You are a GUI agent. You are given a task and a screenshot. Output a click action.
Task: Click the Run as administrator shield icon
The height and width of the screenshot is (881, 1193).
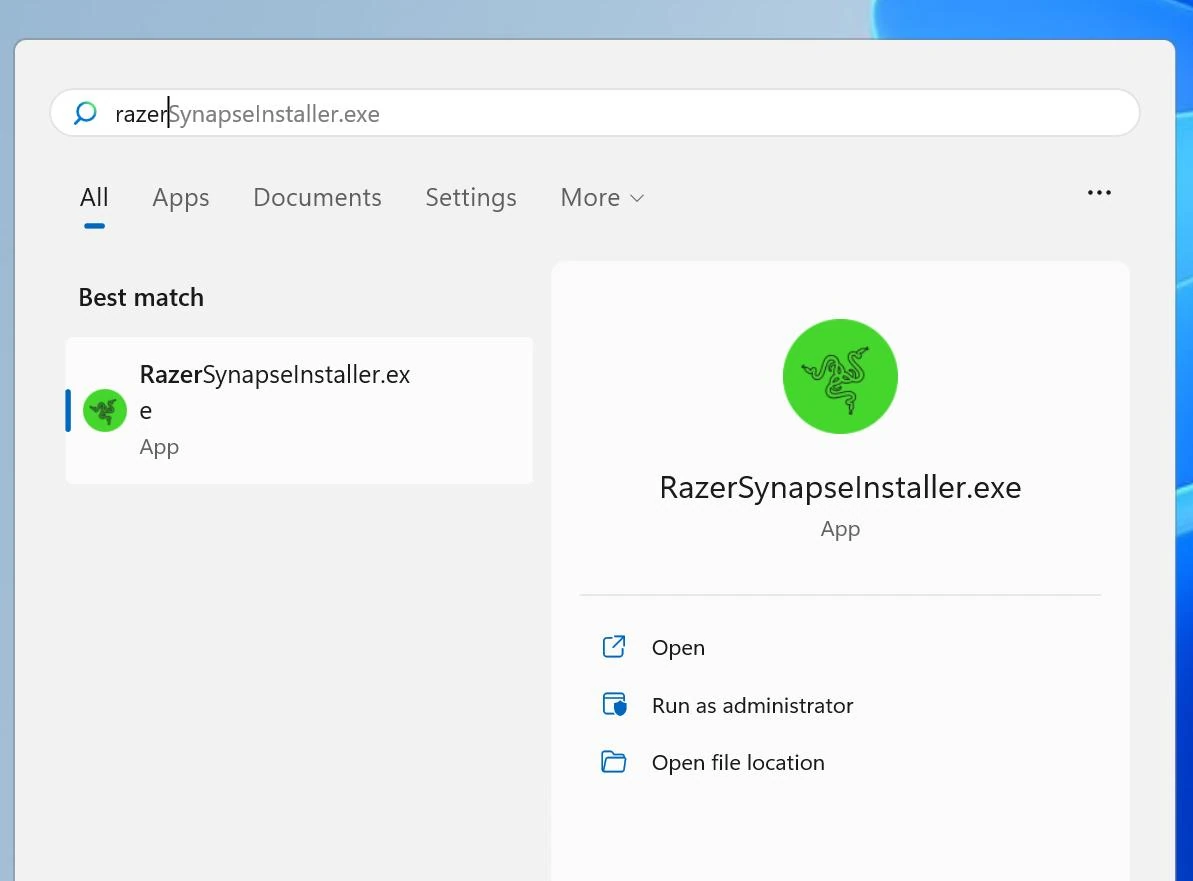(x=613, y=705)
